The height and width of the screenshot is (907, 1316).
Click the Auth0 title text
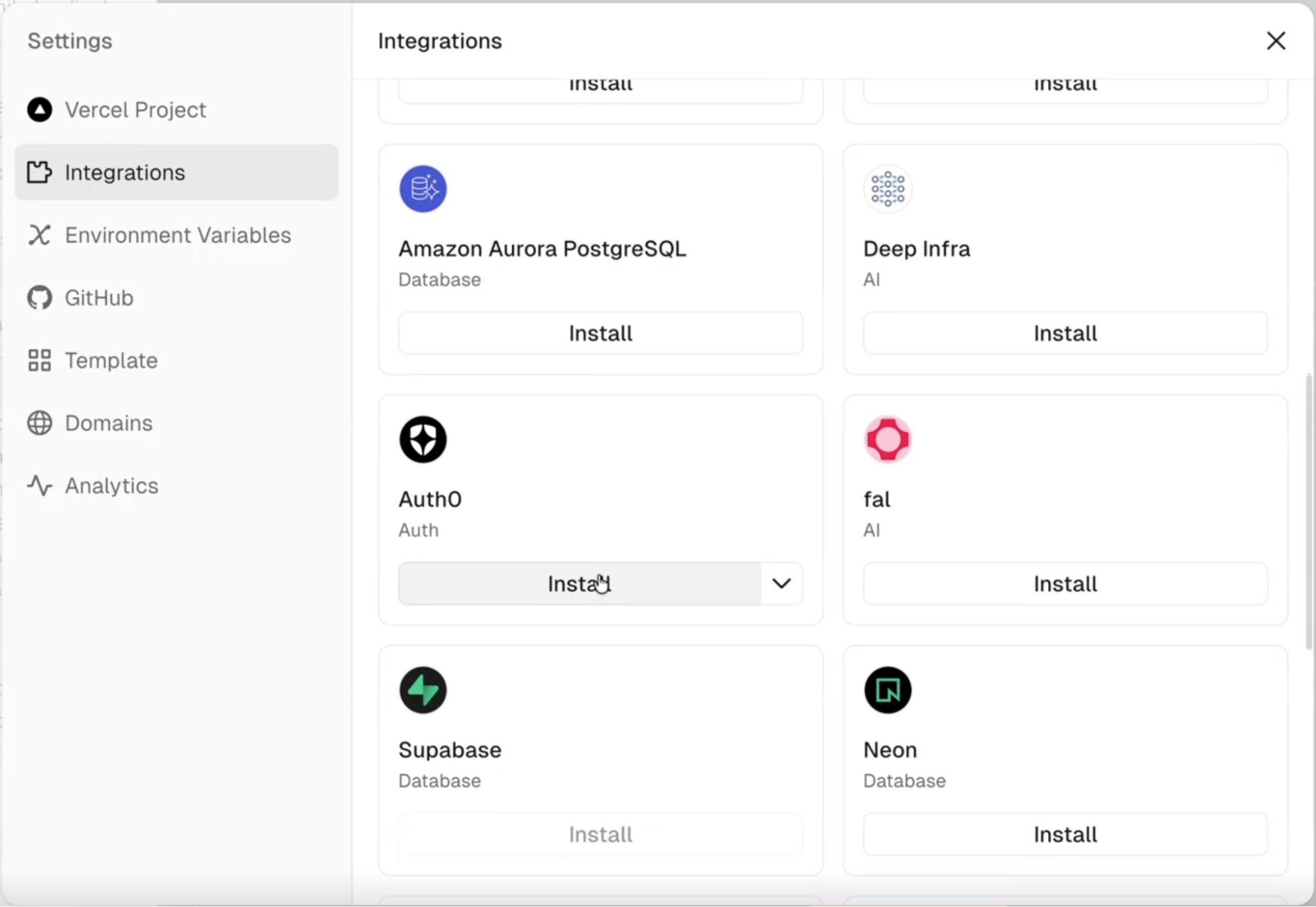point(430,499)
